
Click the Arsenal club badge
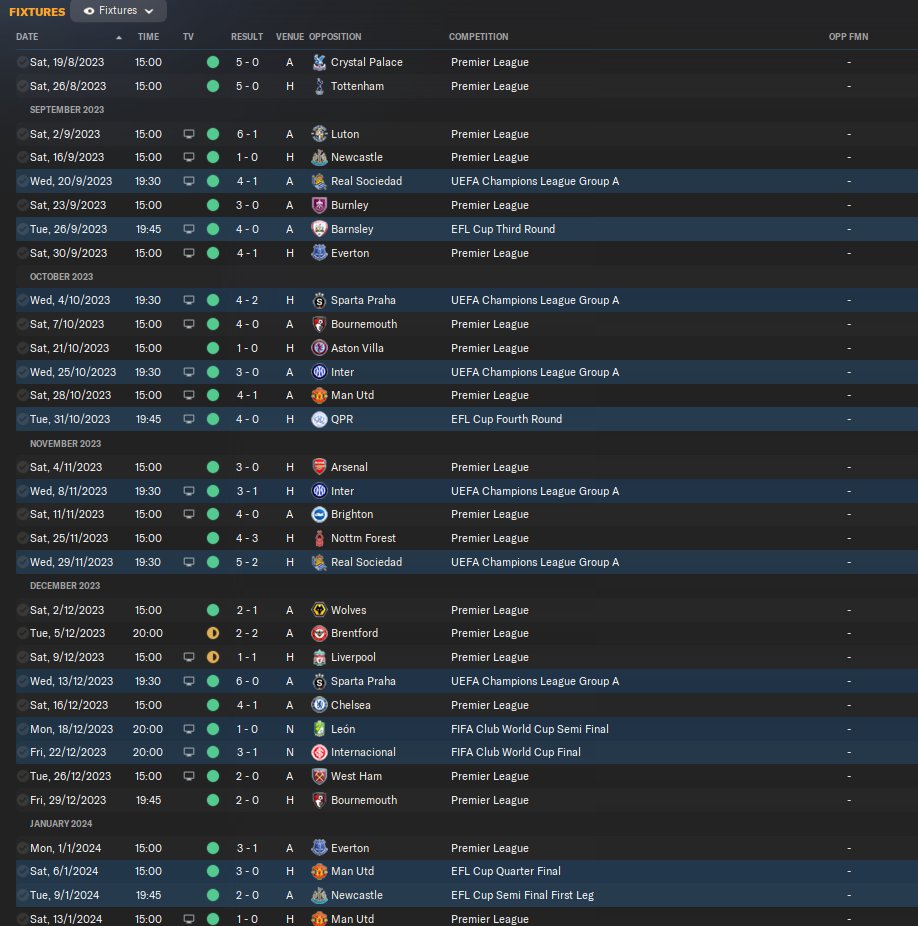point(319,467)
